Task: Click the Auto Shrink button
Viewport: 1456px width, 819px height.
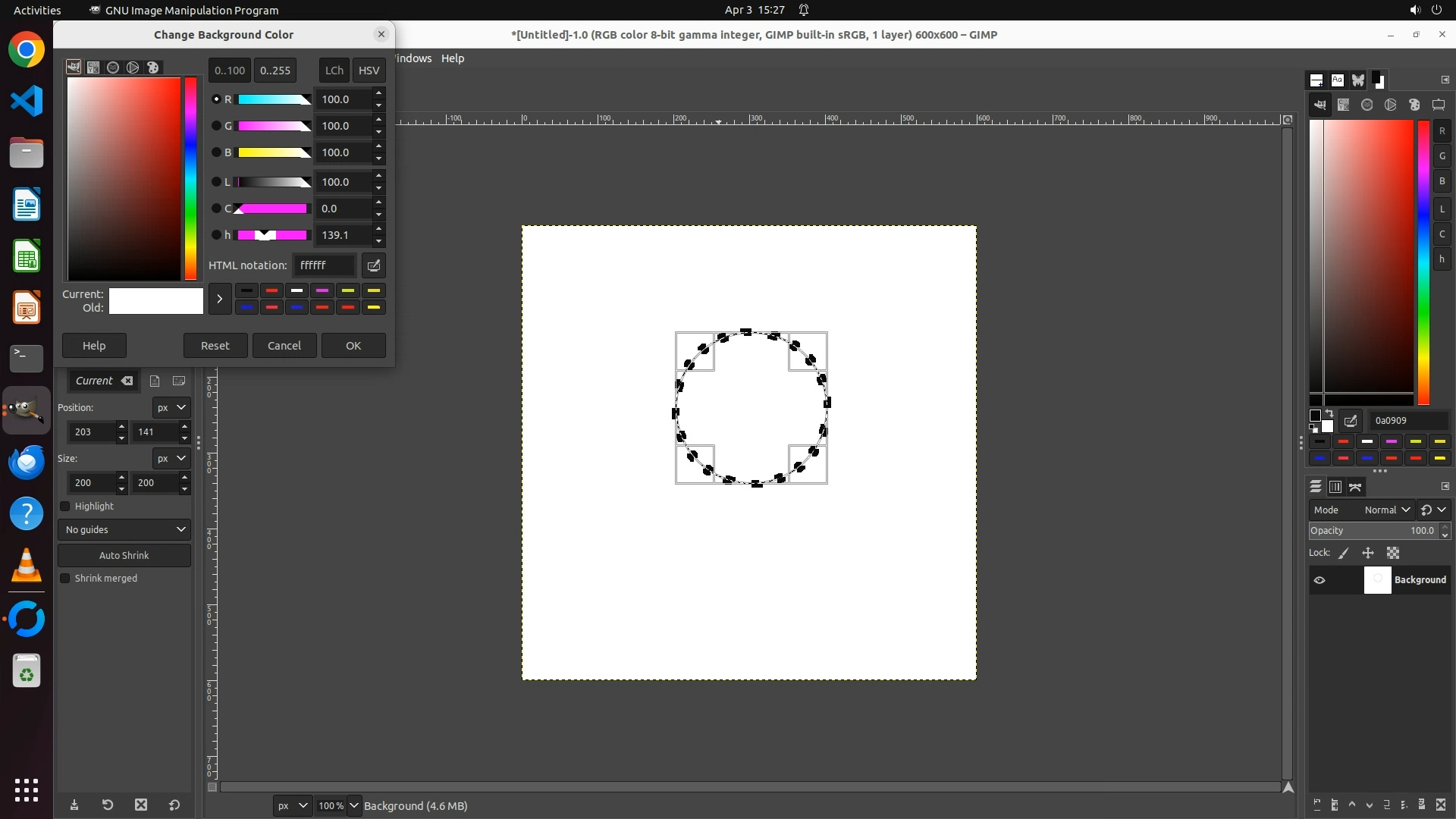Action: (124, 556)
